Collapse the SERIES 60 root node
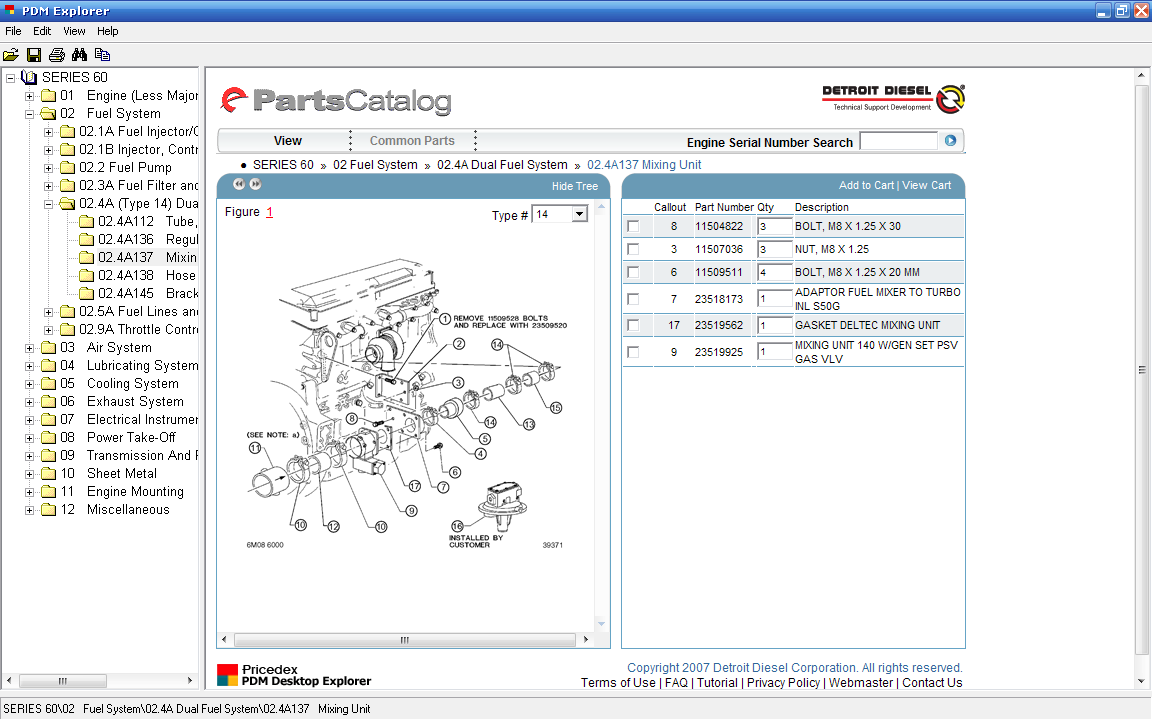 (11, 77)
